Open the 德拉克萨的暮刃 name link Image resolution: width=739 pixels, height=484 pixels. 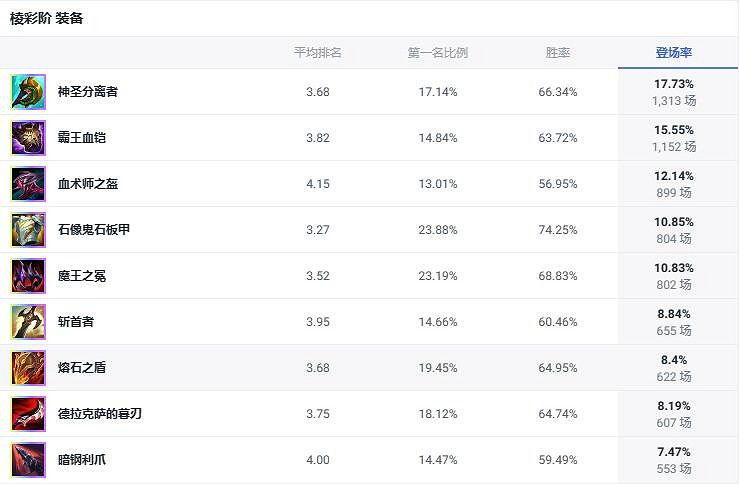(x=100, y=414)
